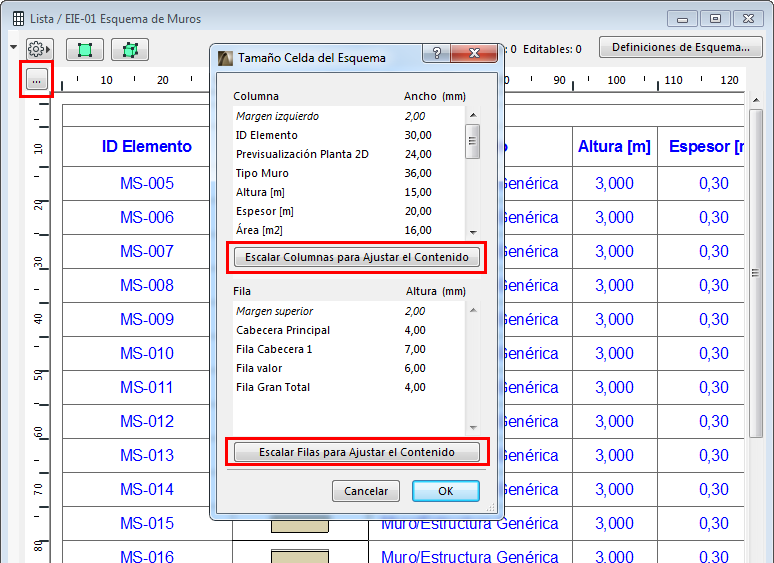Close the Tamaño Celda del Esquema dialog
The height and width of the screenshot is (563, 774).
tap(474, 53)
